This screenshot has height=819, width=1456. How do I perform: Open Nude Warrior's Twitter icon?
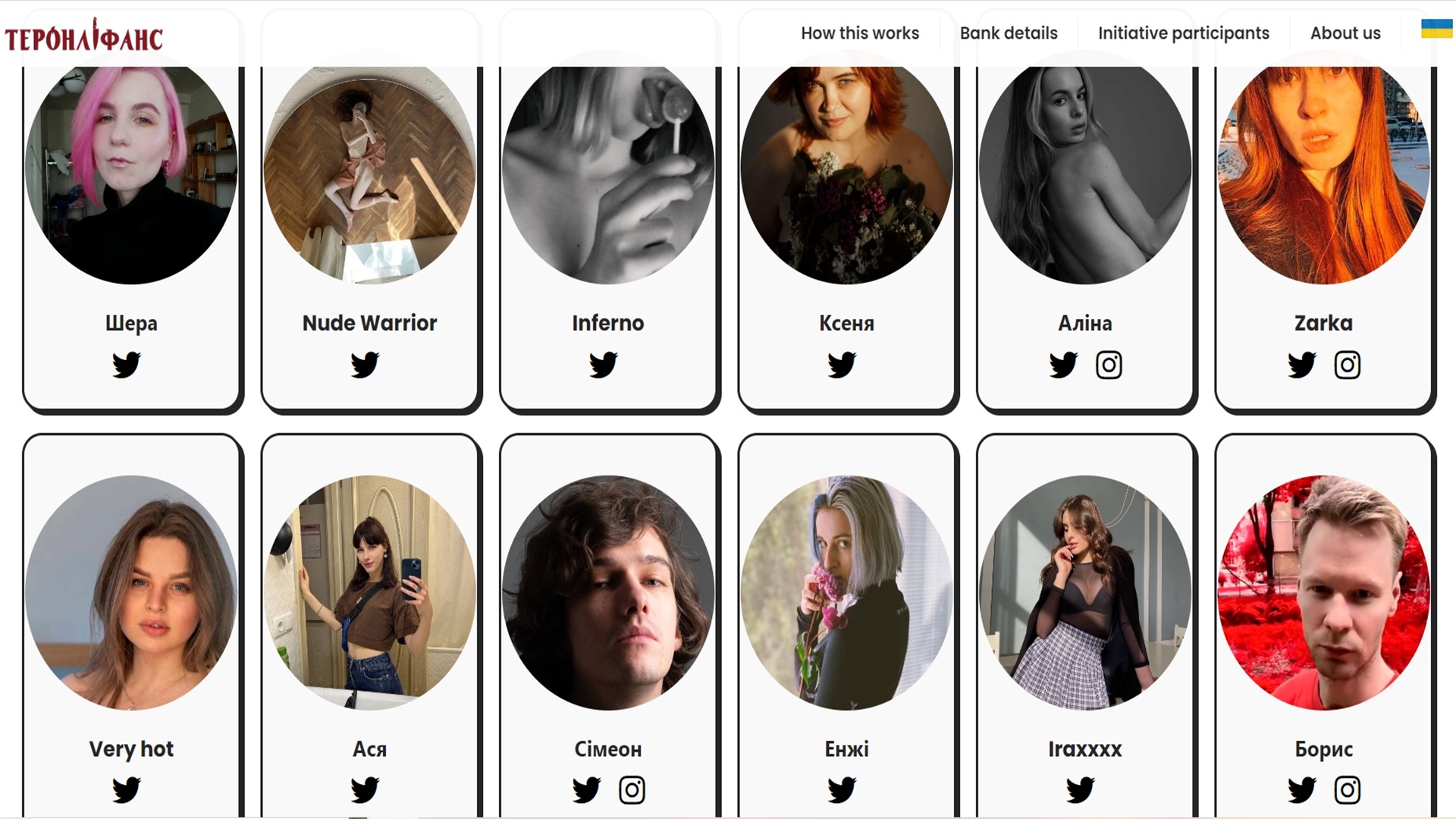365,365
